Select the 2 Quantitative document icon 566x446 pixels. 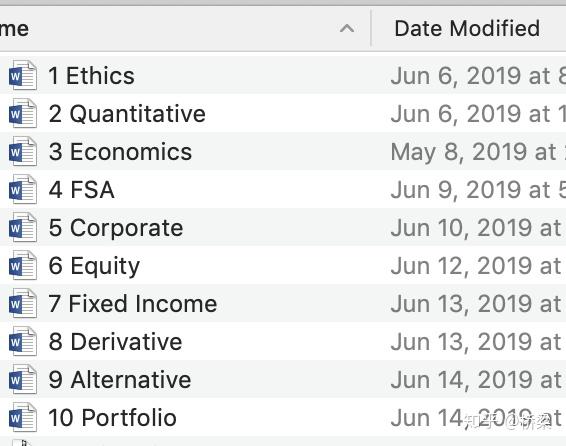click(23, 113)
